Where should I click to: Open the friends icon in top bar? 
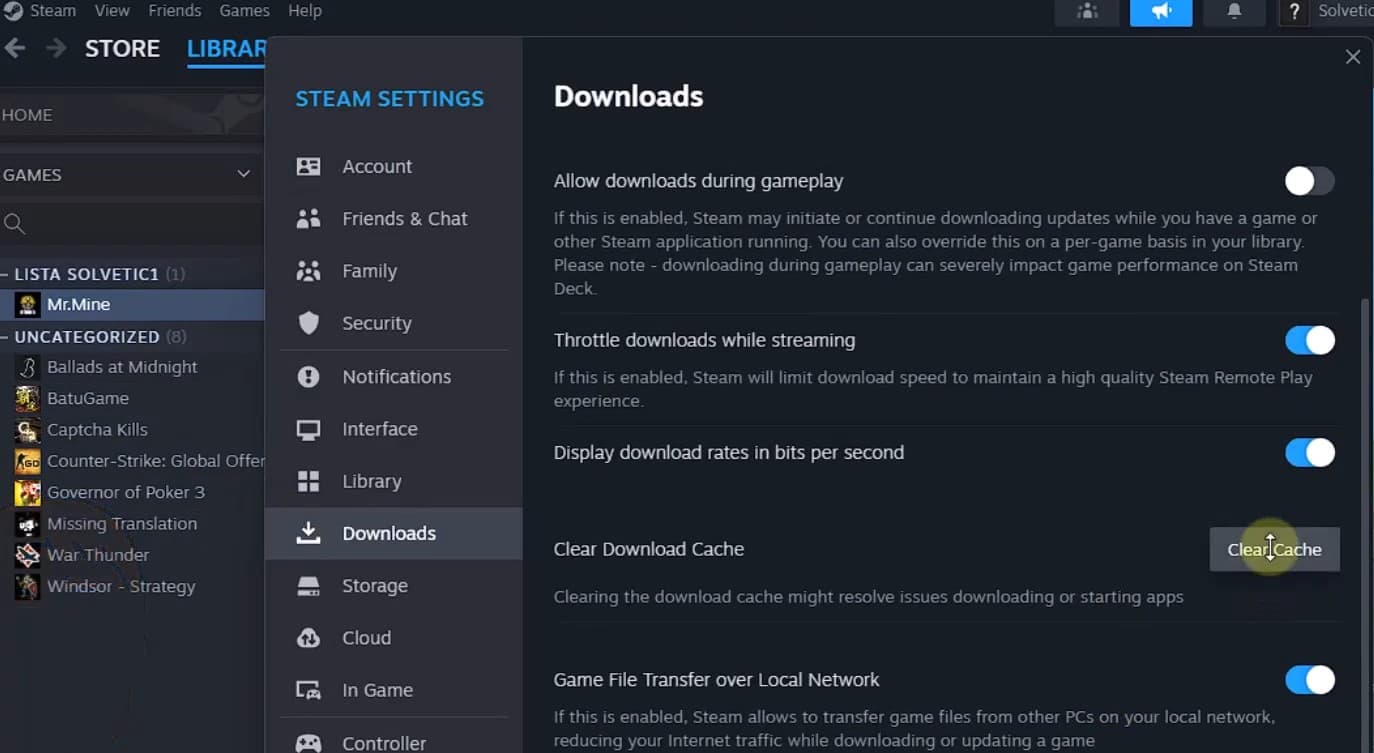tap(1087, 12)
